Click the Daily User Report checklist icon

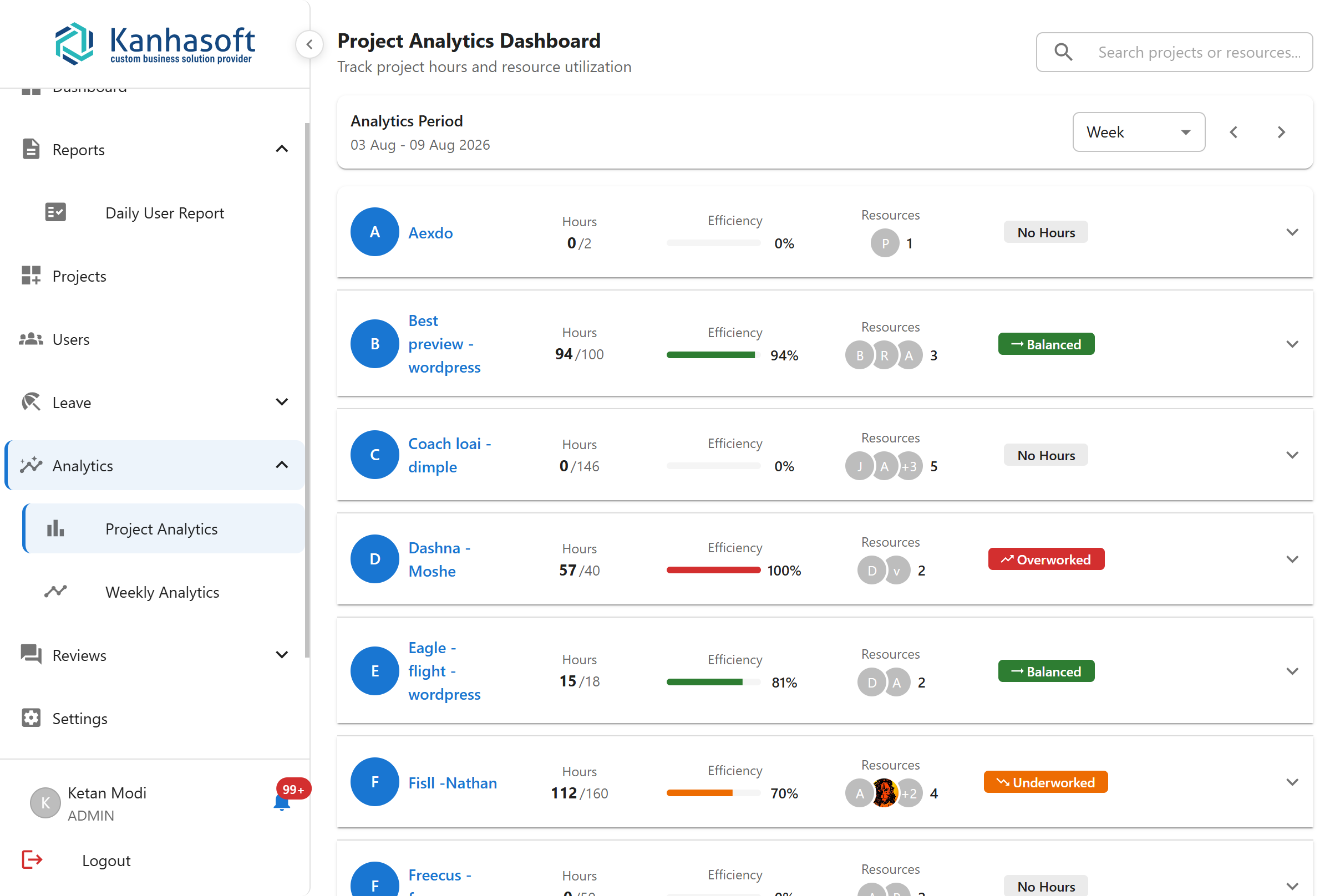(x=55, y=212)
